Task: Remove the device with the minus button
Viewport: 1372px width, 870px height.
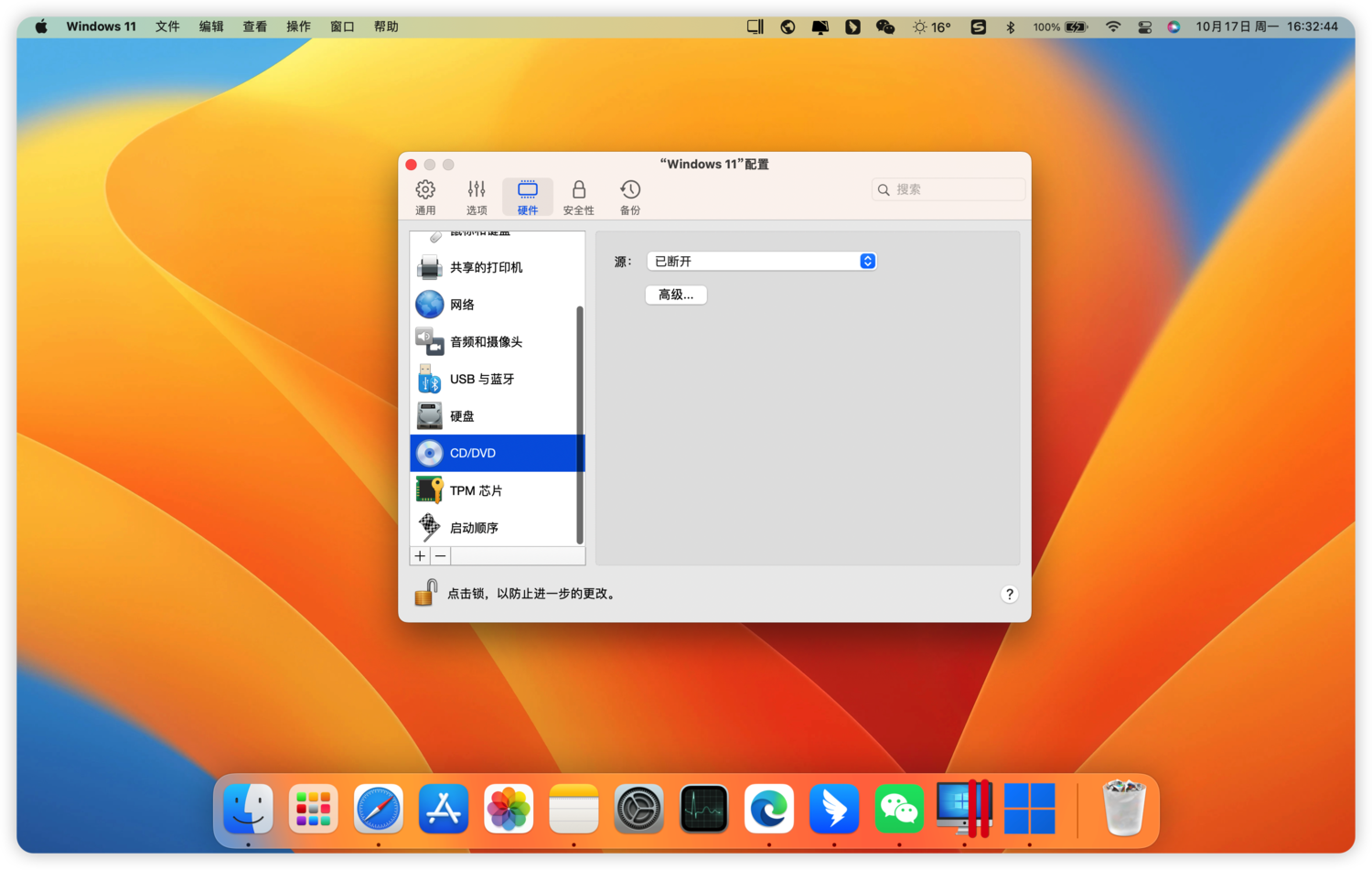Action: (441, 556)
